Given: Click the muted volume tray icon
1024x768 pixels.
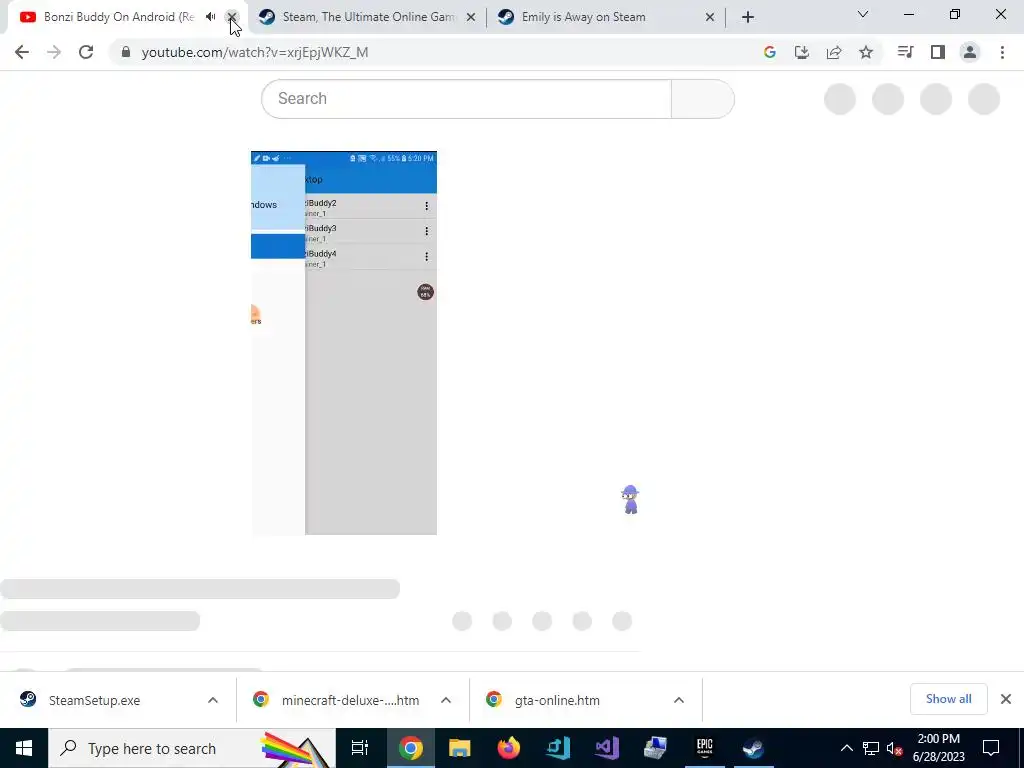Looking at the screenshot, I should pyautogui.click(x=895, y=748).
